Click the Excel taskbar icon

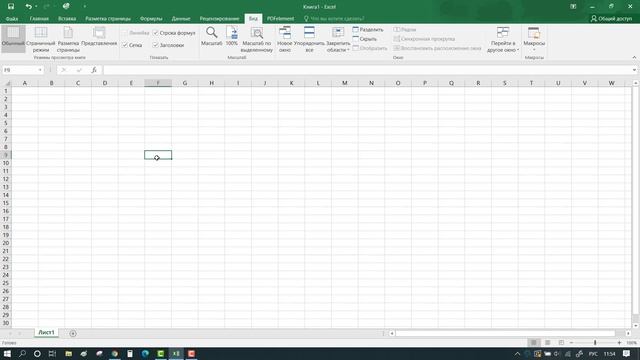tap(176, 353)
